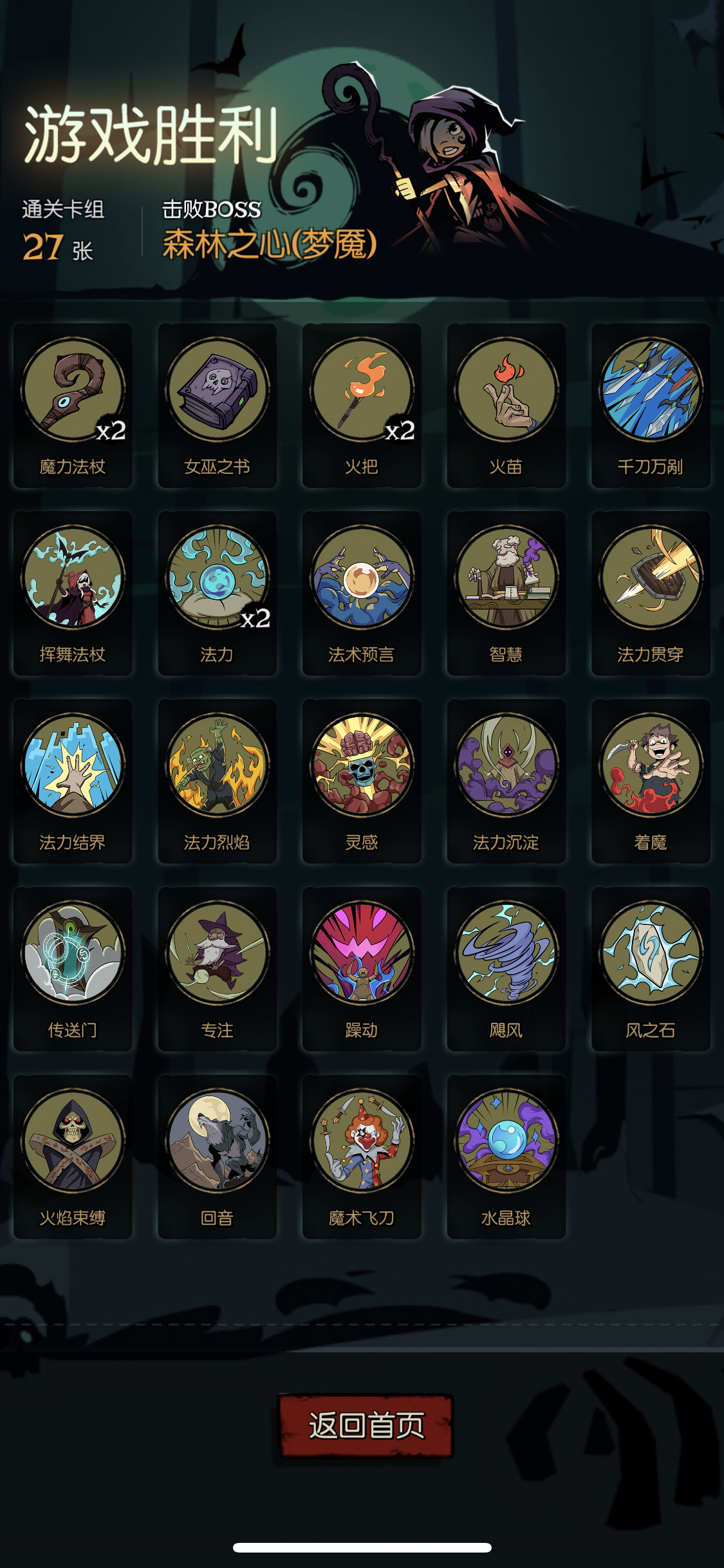Select the 飓风 tornado card
724x1568 pixels.
point(506,969)
